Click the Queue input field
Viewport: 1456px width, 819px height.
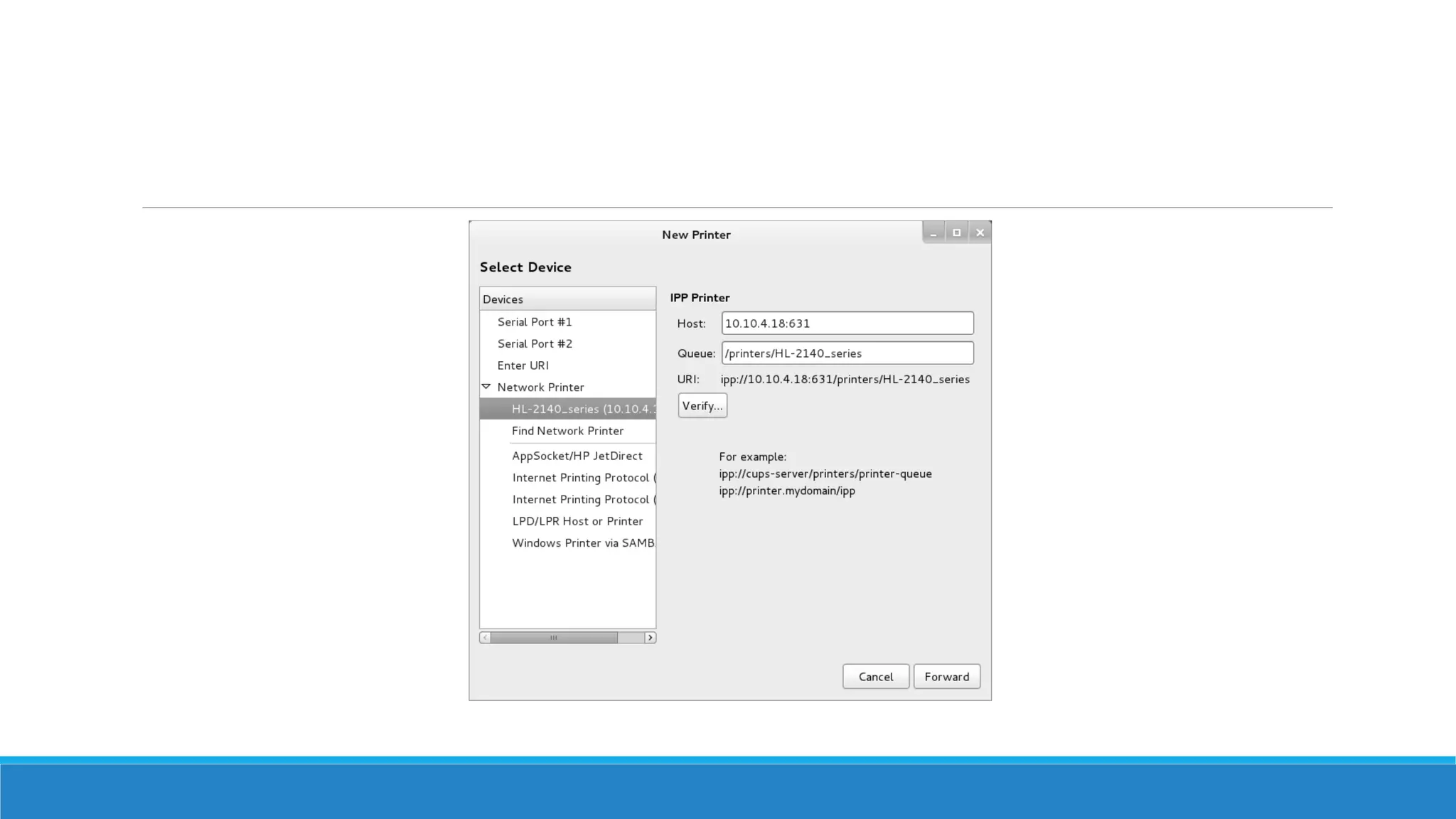point(847,353)
